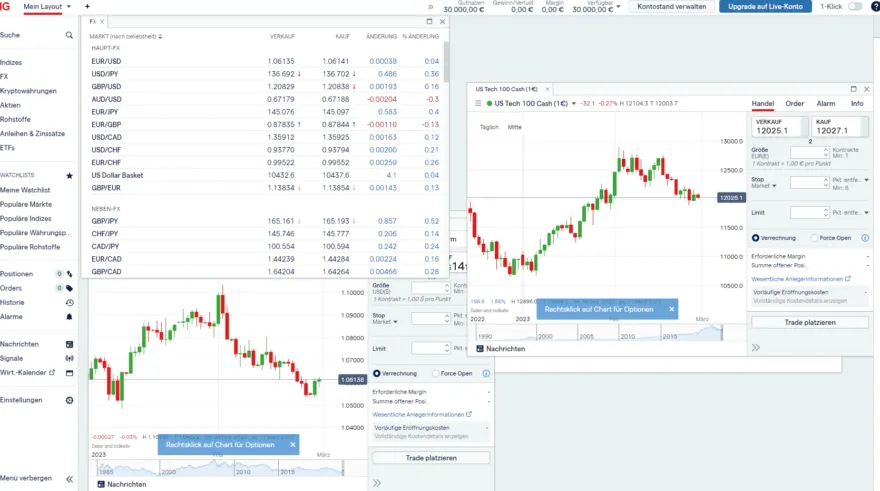This screenshot has height=491, width=880.
Task: Open the Stop Market type dropdown
Action: click(x=773, y=186)
